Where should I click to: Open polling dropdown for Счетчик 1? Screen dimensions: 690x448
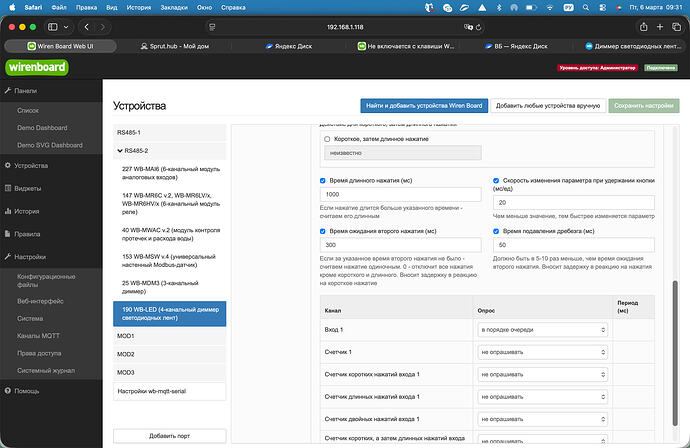(543, 352)
